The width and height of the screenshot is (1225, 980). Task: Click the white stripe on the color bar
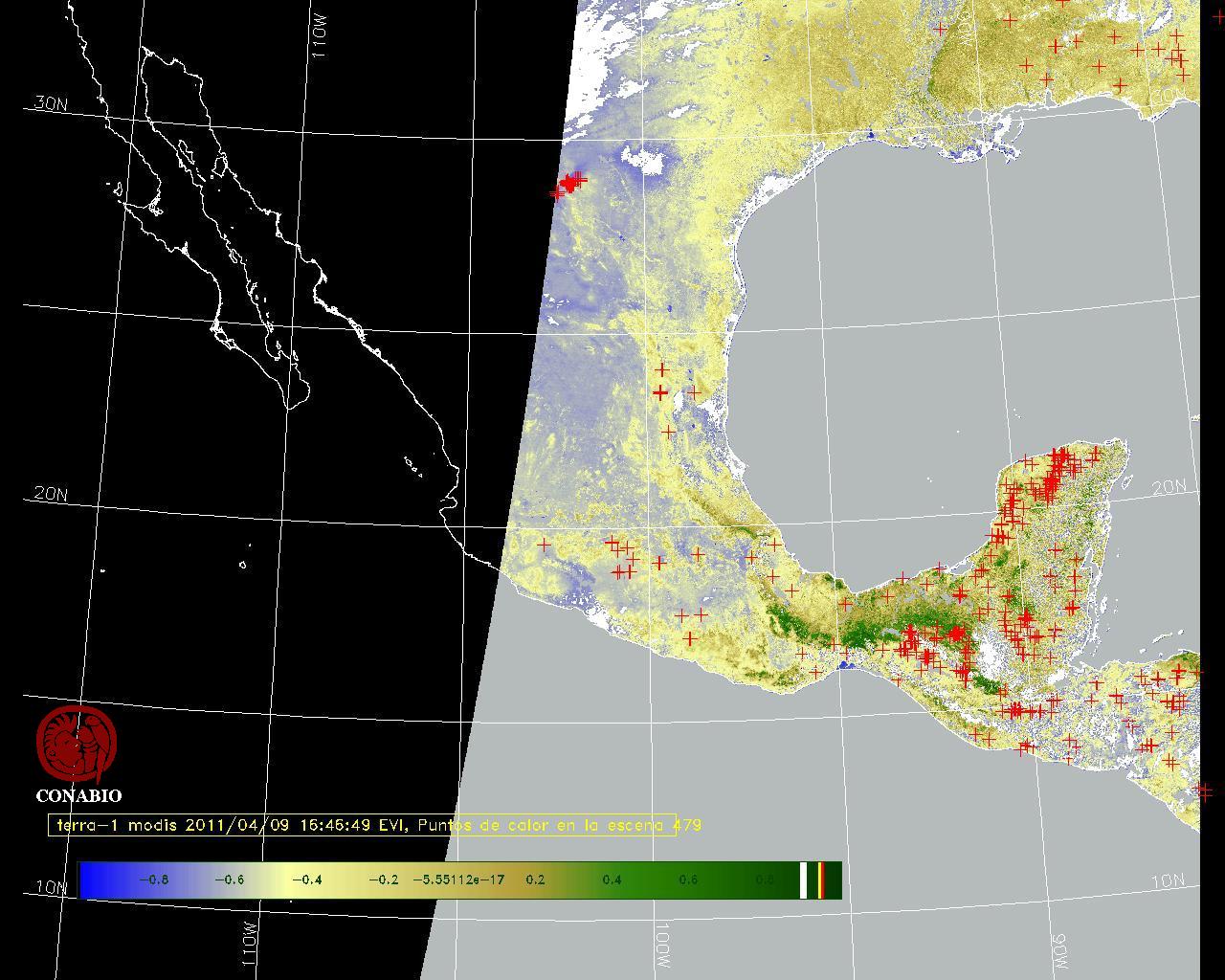click(x=804, y=880)
